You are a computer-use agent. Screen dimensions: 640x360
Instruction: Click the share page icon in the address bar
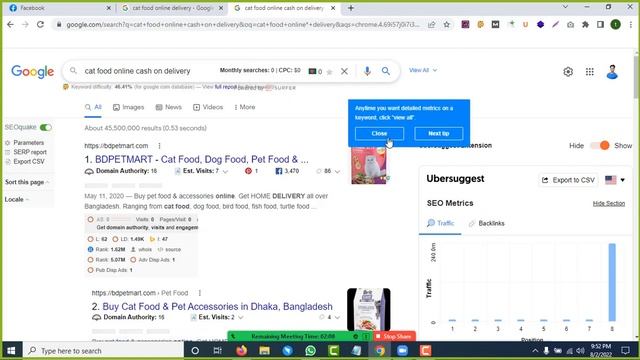click(x=432, y=24)
